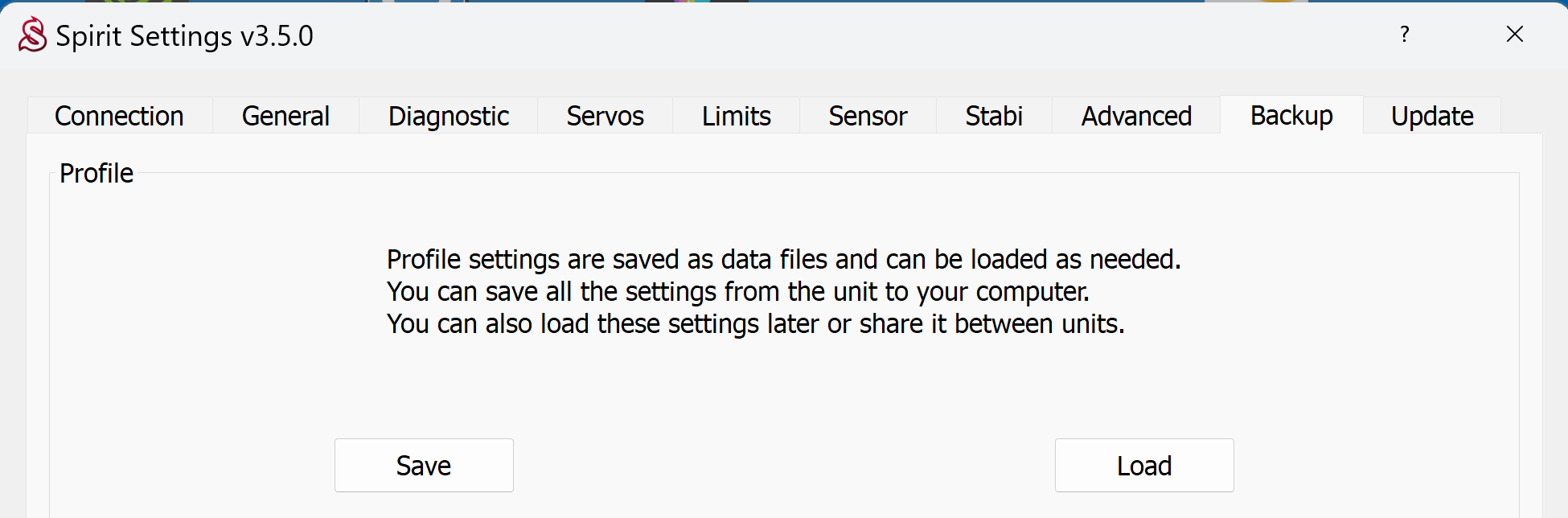Open the Sensor tab

tap(868, 116)
